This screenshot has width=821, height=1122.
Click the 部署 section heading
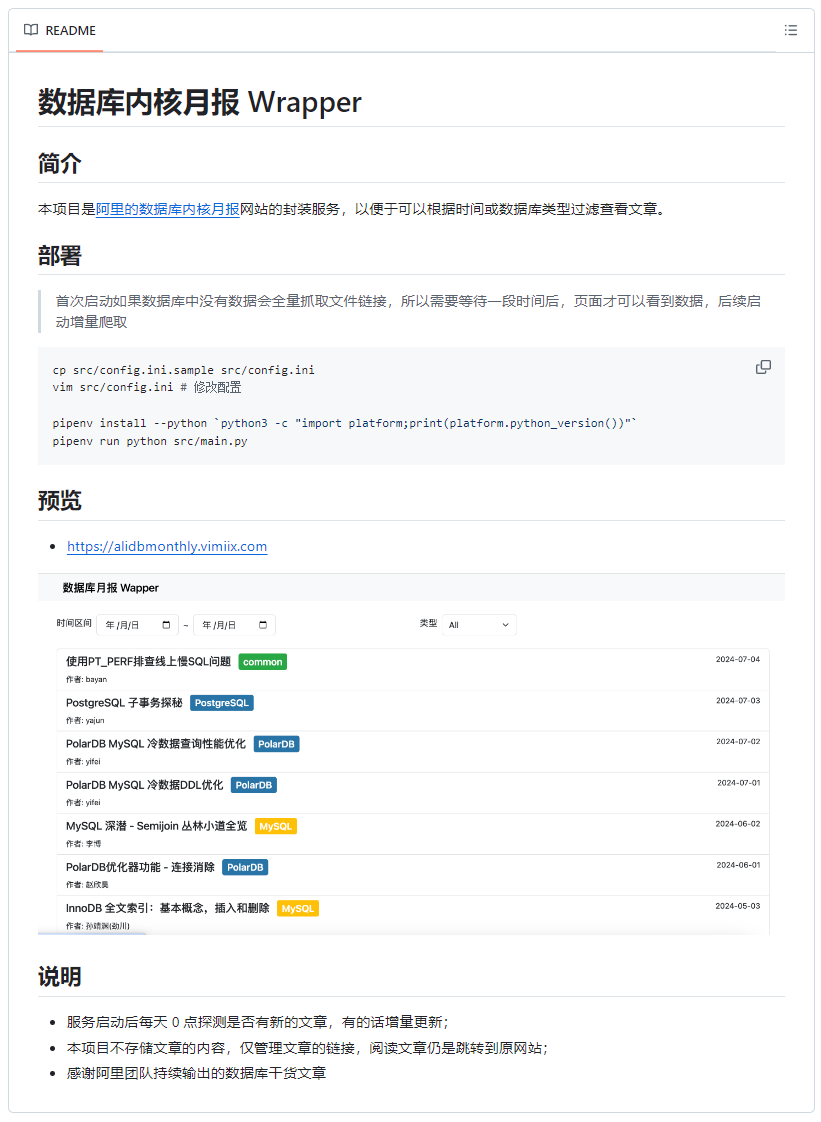click(x=59, y=255)
